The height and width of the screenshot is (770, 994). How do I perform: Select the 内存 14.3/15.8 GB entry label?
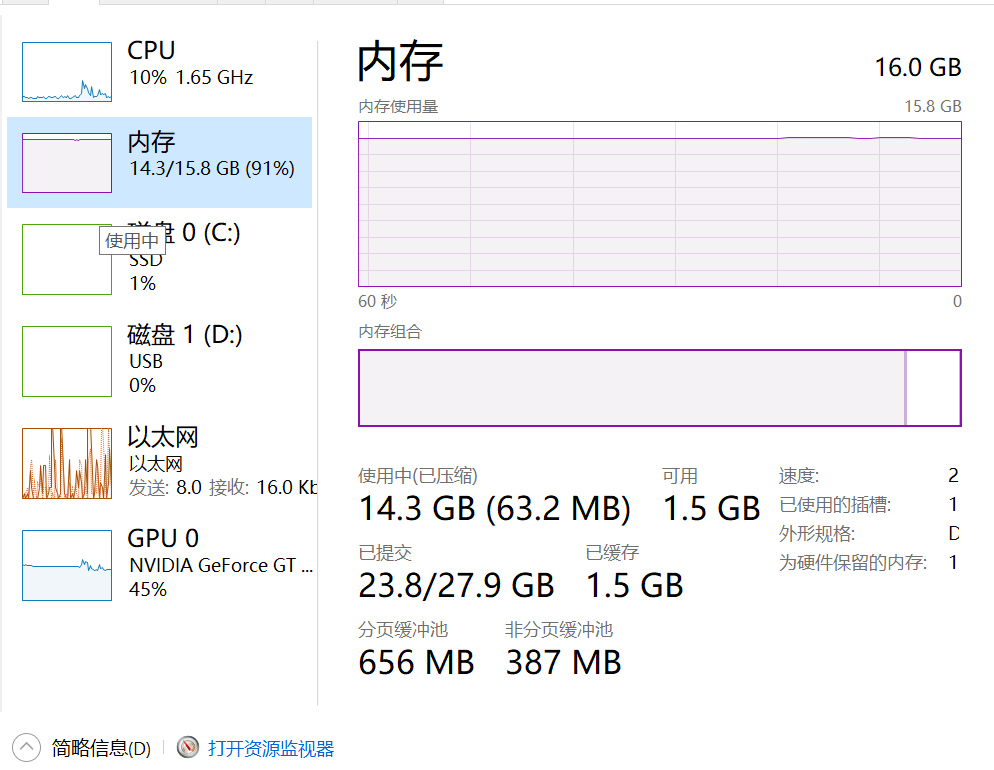tap(212, 155)
